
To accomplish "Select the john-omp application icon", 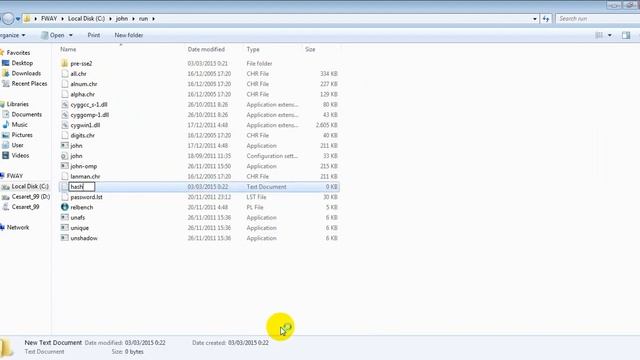I will click(64, 166).
